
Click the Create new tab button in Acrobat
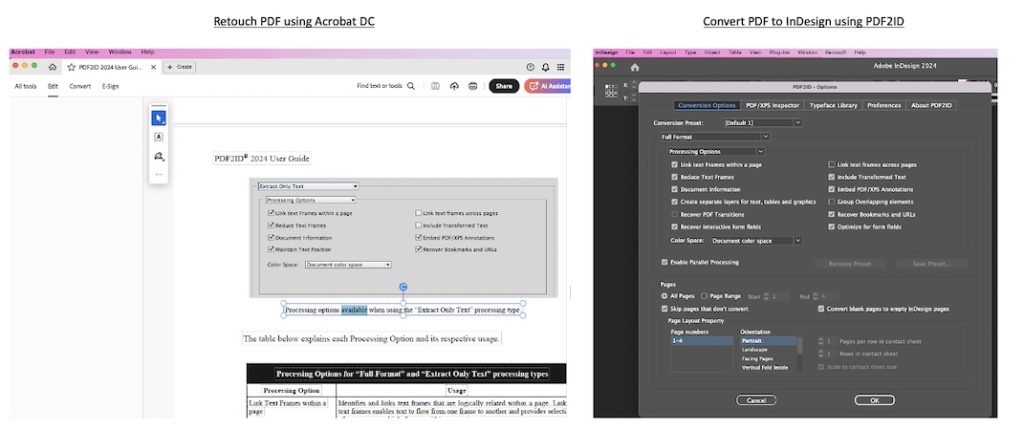click(x=179, y=67)
